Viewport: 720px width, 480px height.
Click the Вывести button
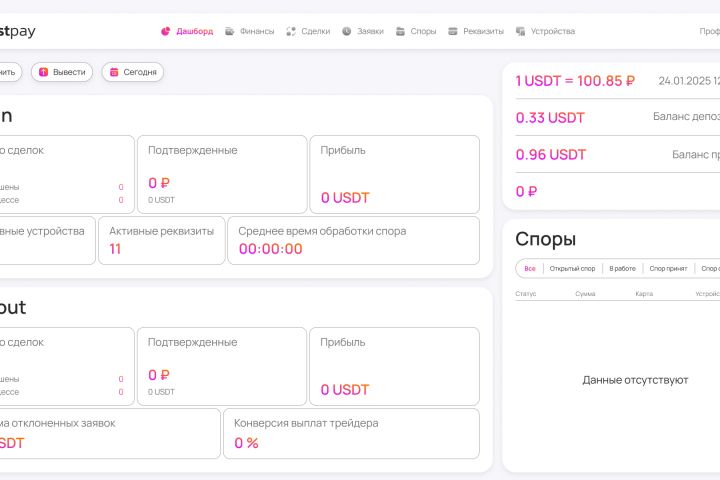click(62, 72)
